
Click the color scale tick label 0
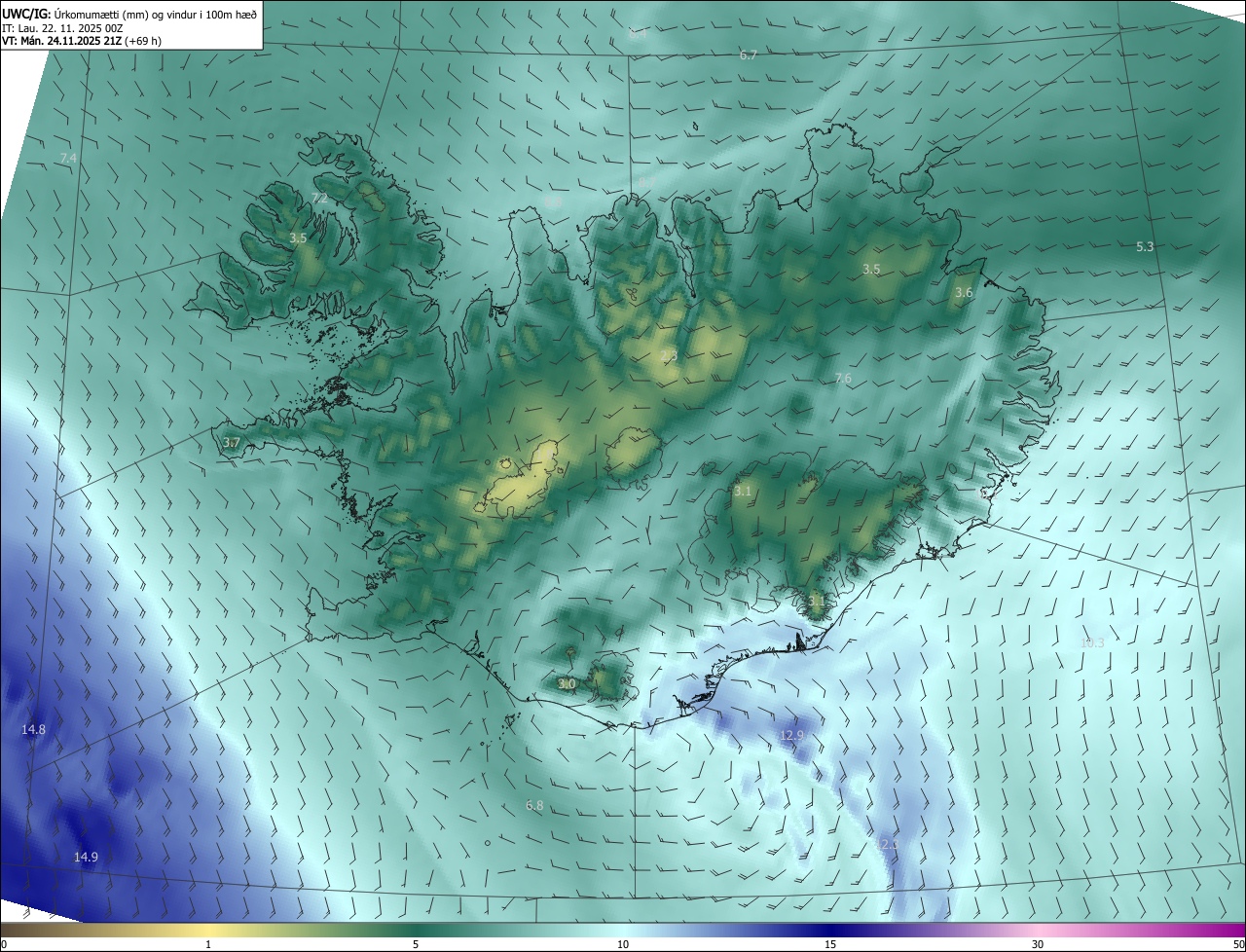point(4,944)
